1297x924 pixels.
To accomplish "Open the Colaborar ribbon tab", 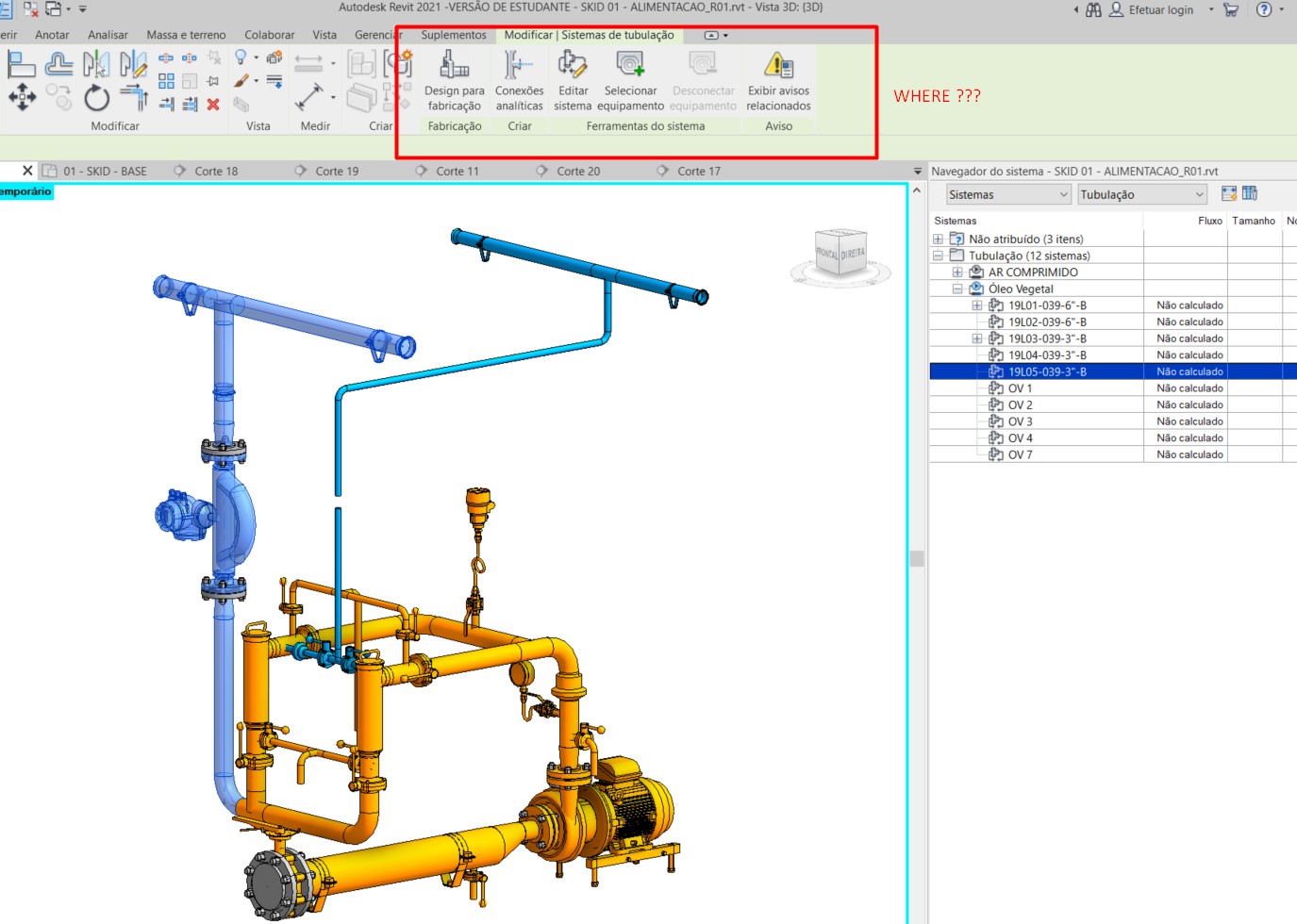I will click(x=270, y=35).
